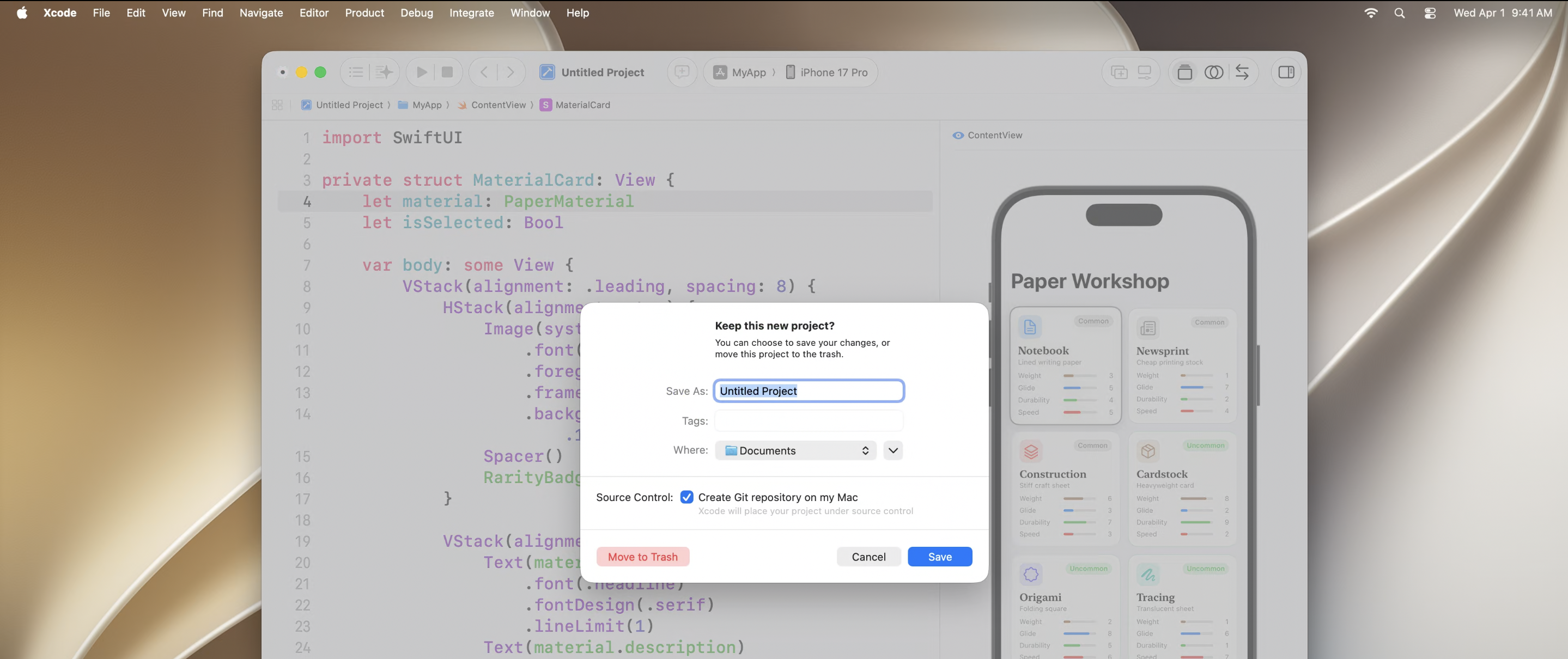Click the Tags input field
The width and height of the screenshot is (1568, 659).
pyautogui.click(x=809, y=420)
